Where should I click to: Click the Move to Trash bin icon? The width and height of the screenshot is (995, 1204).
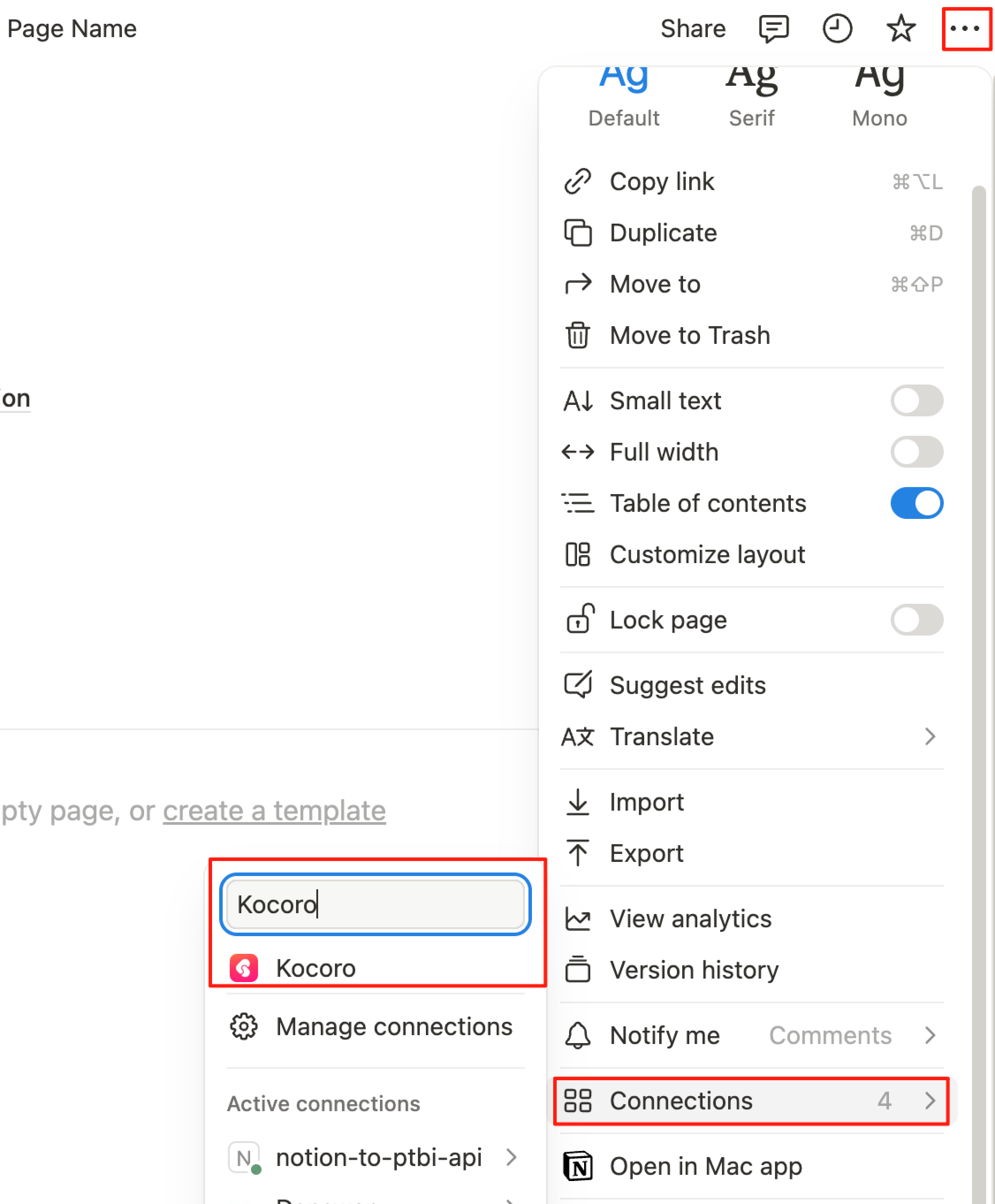578,335
